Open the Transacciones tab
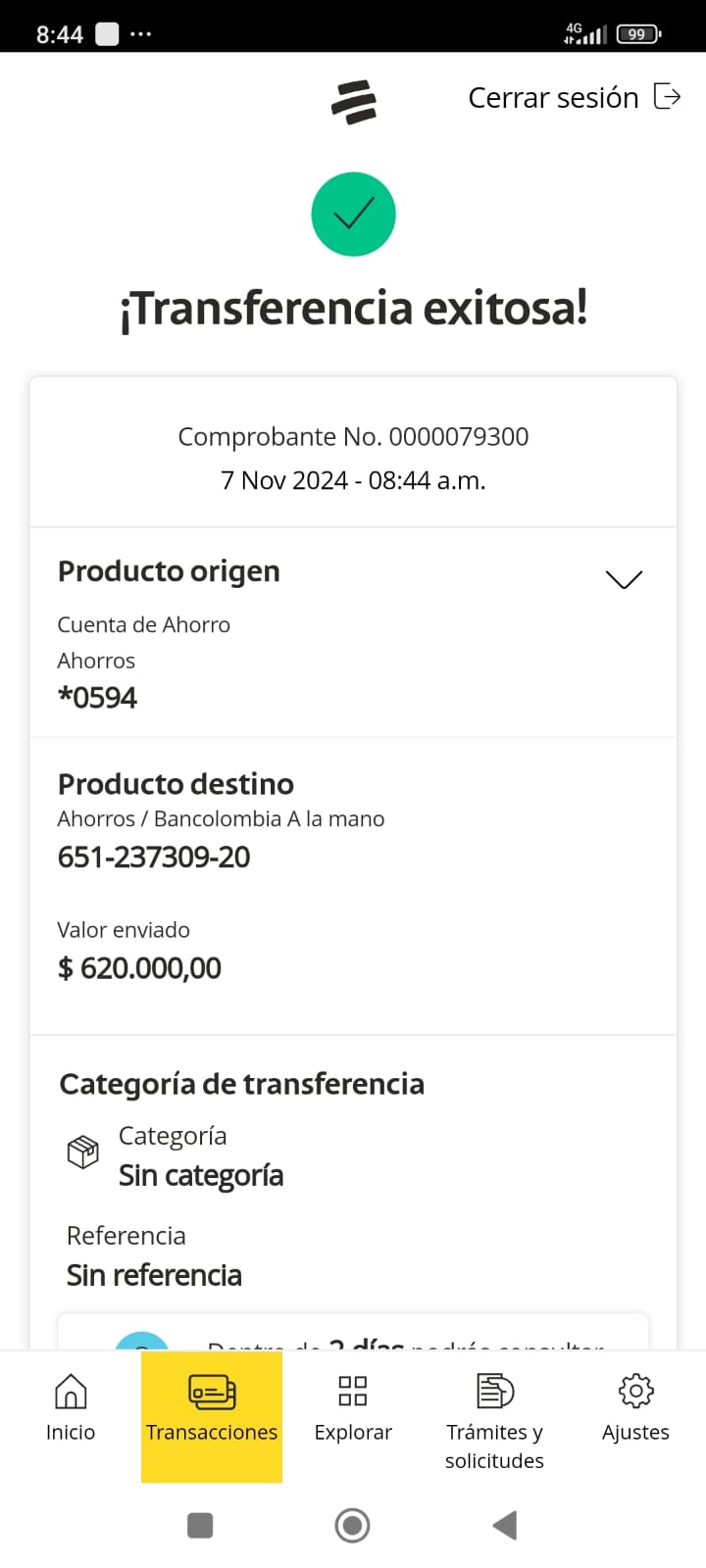 coord(212,1432)
